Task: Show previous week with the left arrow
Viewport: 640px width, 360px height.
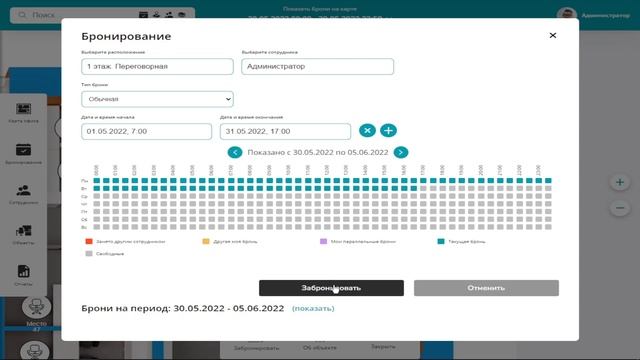Action: (235, 152)
